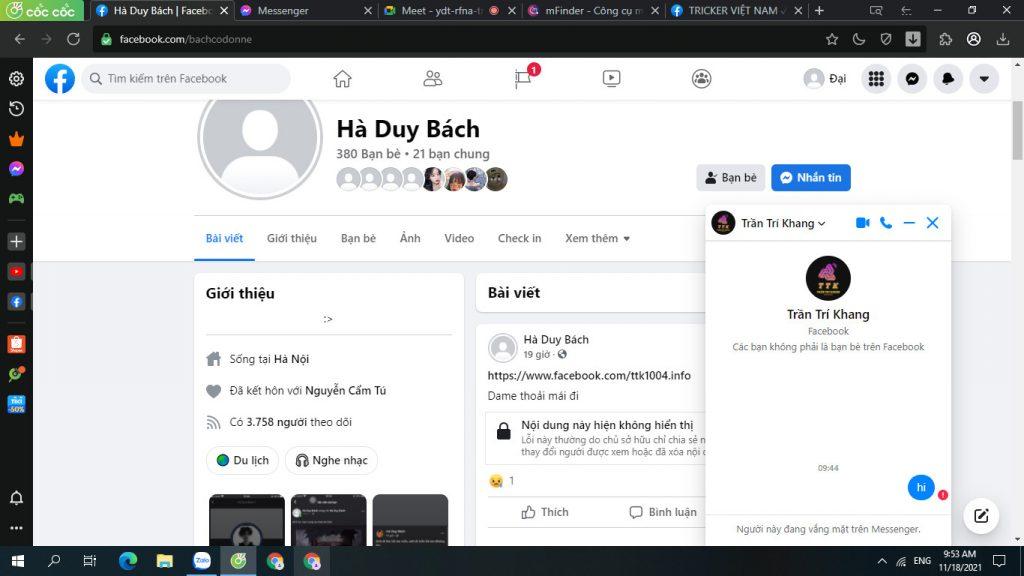
Task: Open the account dropdown arrow in header
Action: coord(984,79)
